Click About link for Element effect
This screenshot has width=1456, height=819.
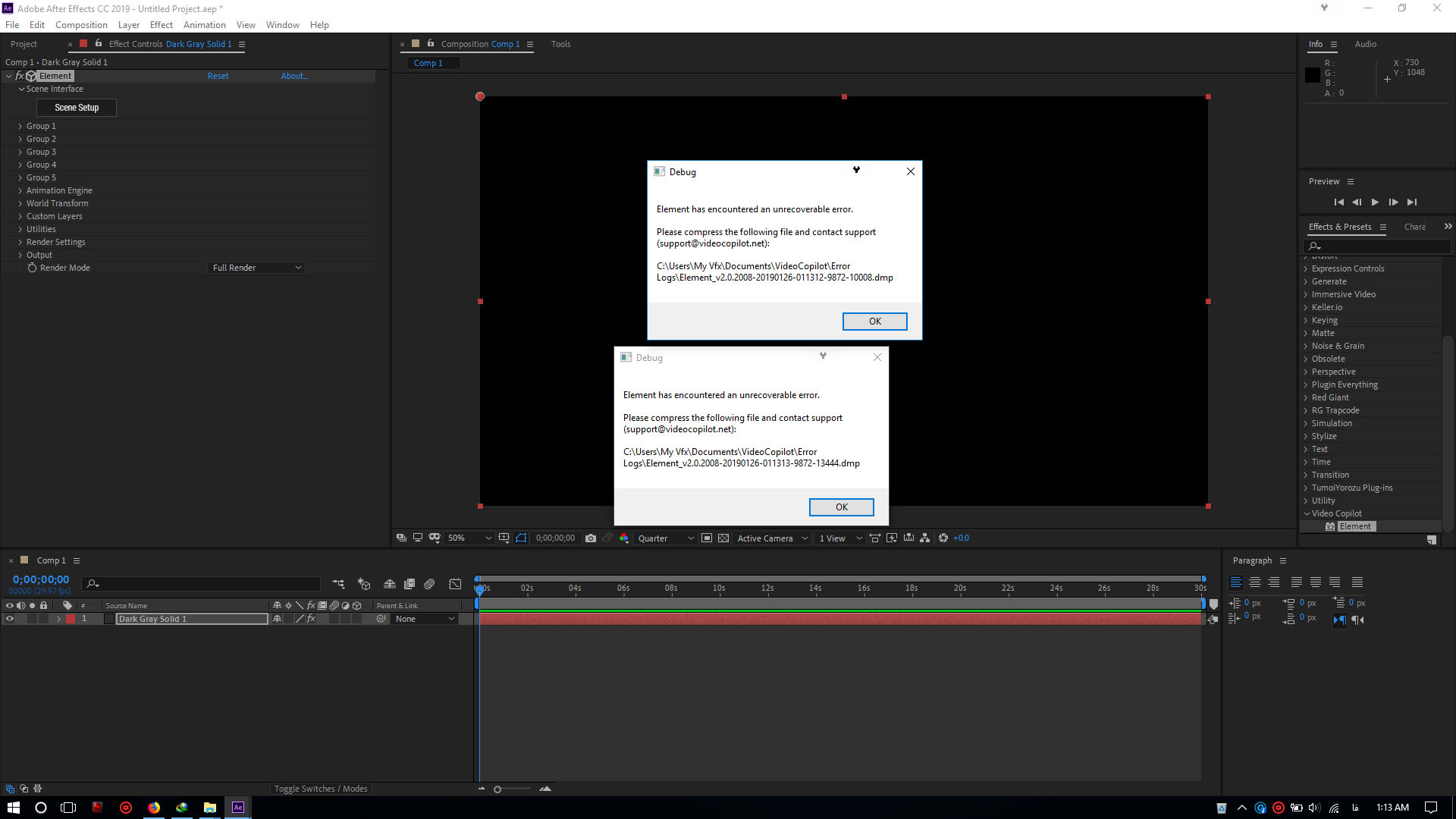pyautogui.click(x=293, y=77)
